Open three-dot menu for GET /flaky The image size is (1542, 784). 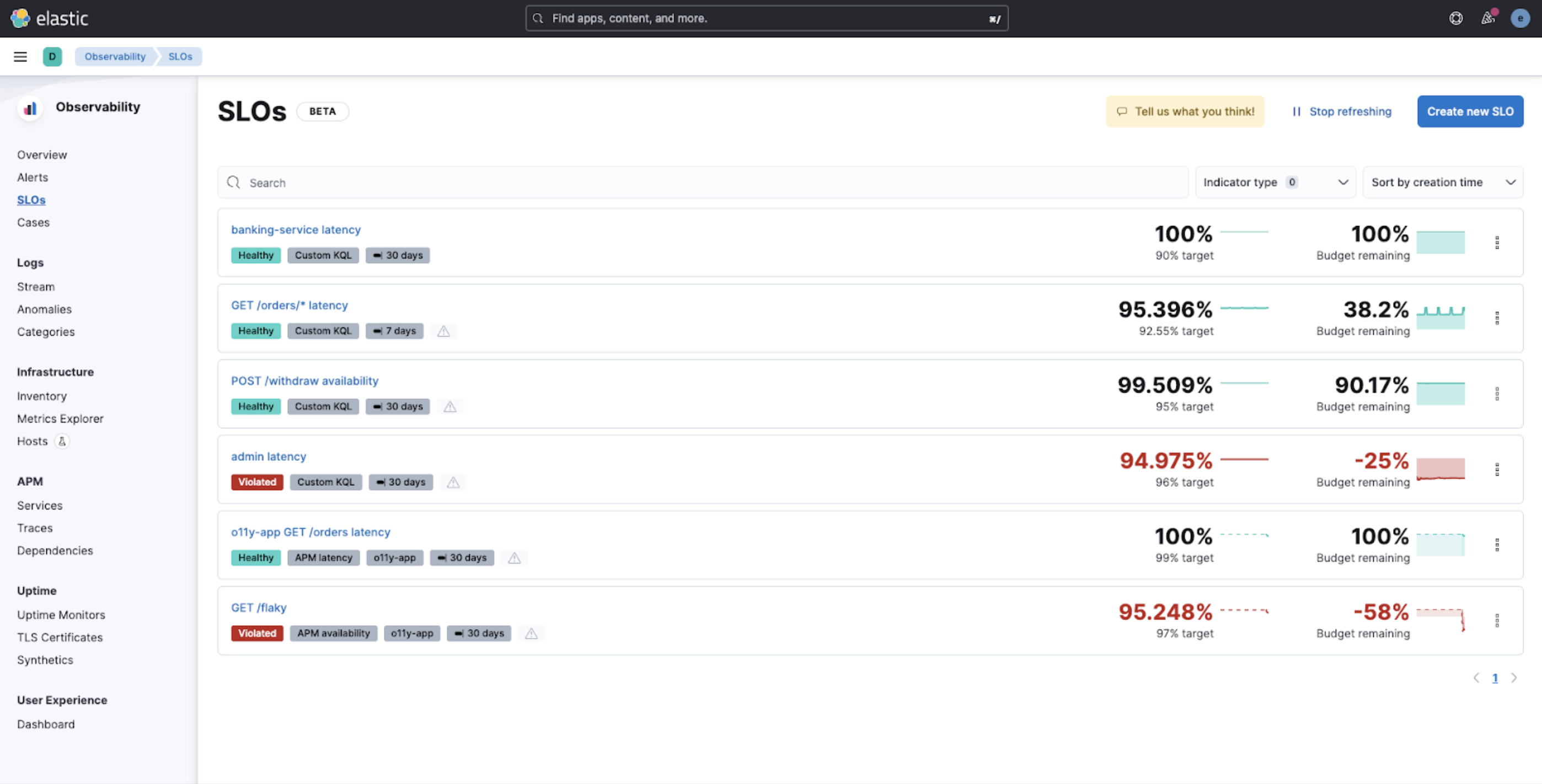(x=1497, y=621)
